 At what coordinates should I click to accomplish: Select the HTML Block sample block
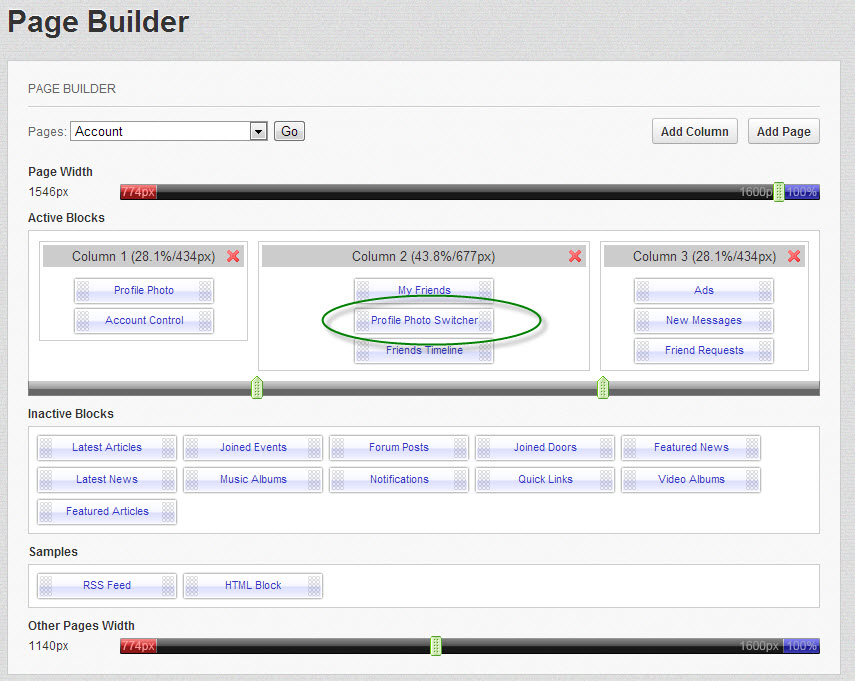(253, 586)
